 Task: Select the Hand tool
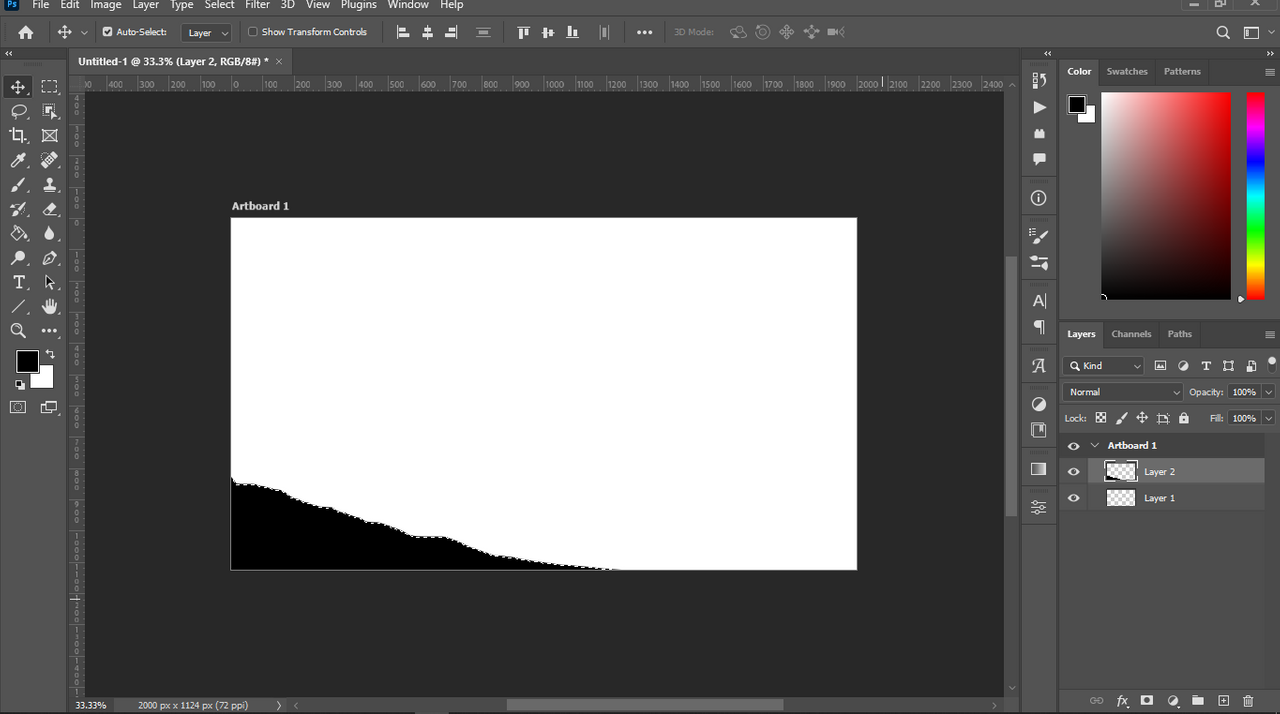tap(50, 307)
